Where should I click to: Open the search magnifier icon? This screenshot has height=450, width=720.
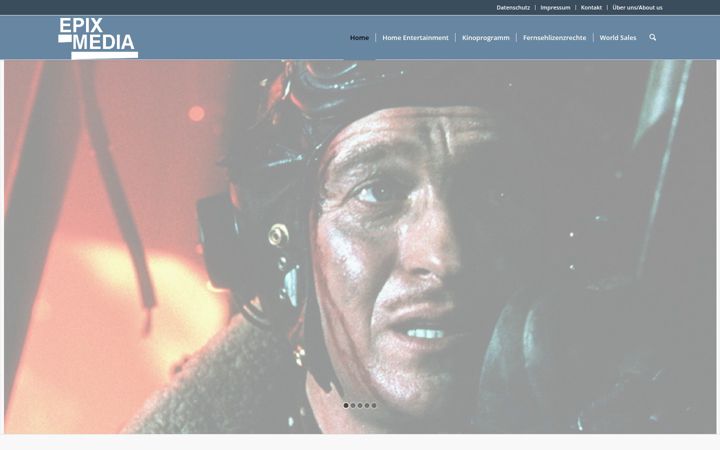pos(652,37)
